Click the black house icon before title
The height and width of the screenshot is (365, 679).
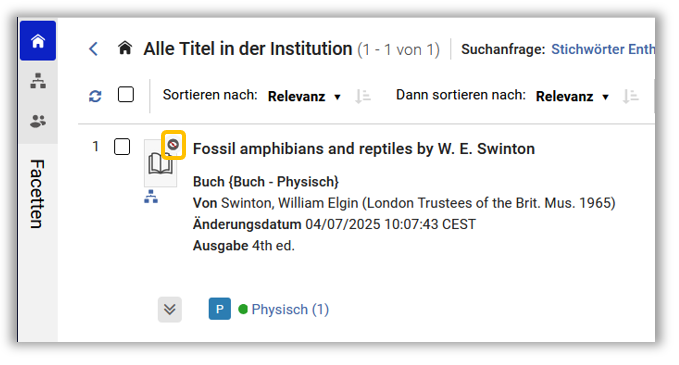(125, 48)
